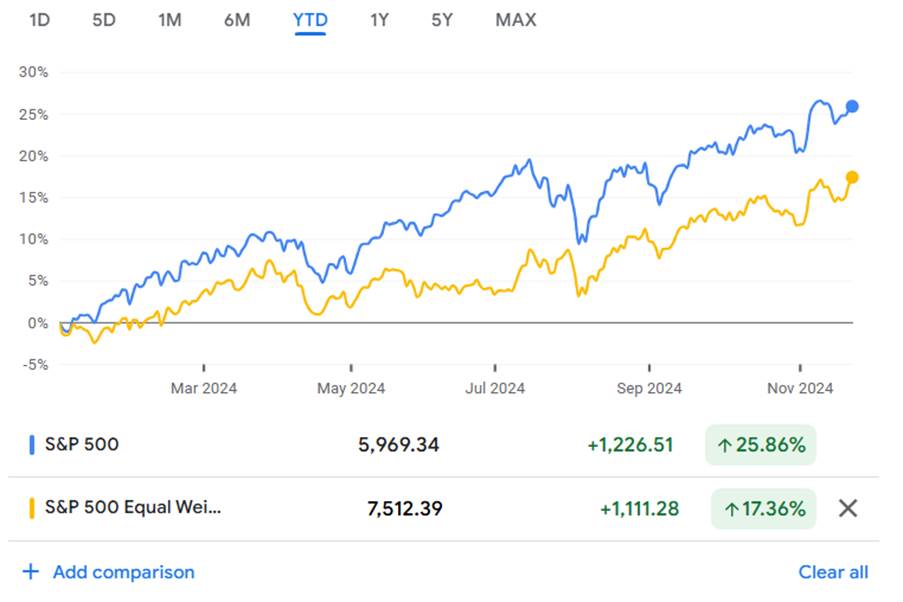Click the blue endpoint dot on chart
The height and width of the screenshot is (602, 903).
pyautogui.click(x=852, y=106)
